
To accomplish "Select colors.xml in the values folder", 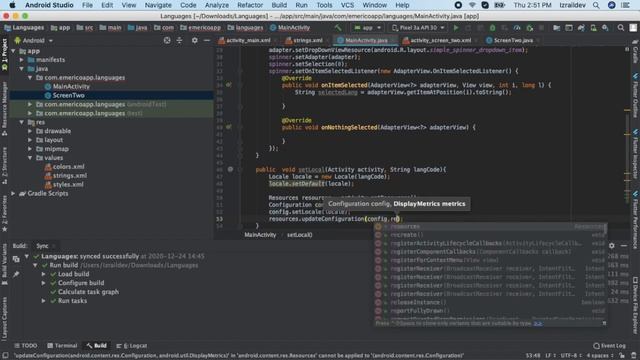I will pyautogui.click(x=68, y=167).
